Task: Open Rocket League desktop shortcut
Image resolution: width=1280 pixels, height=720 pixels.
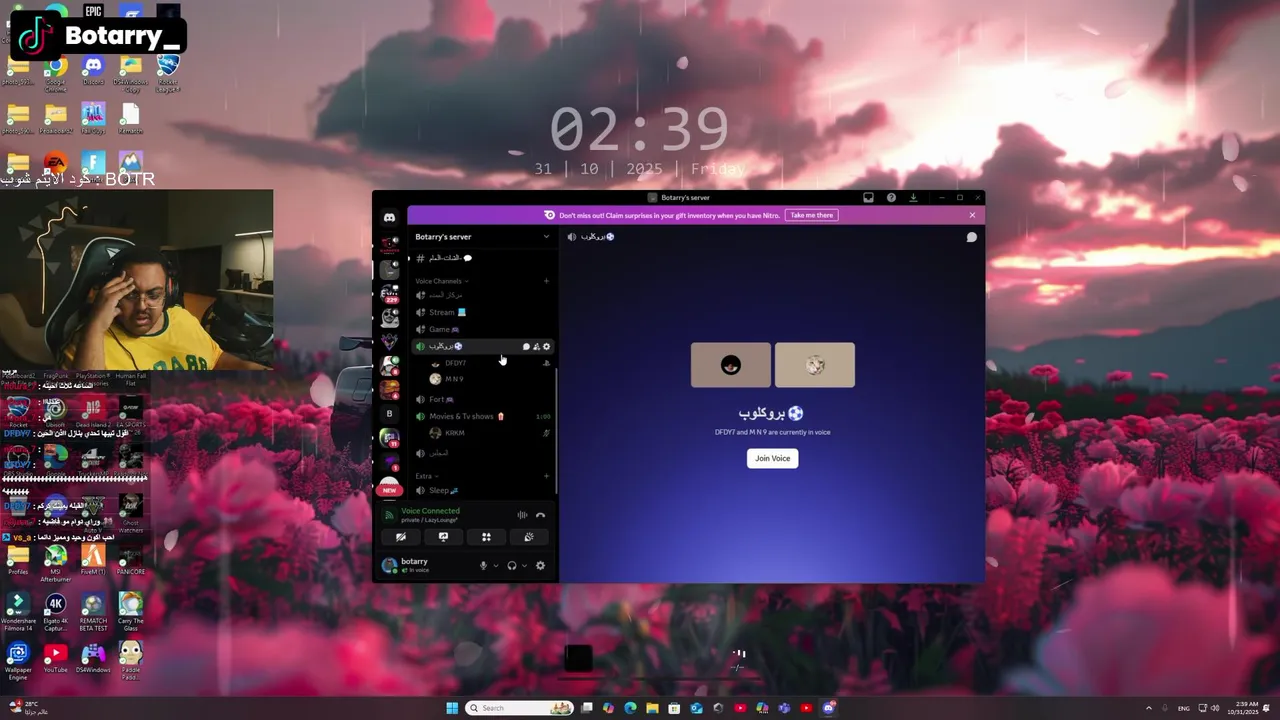Action: (168, 74)
